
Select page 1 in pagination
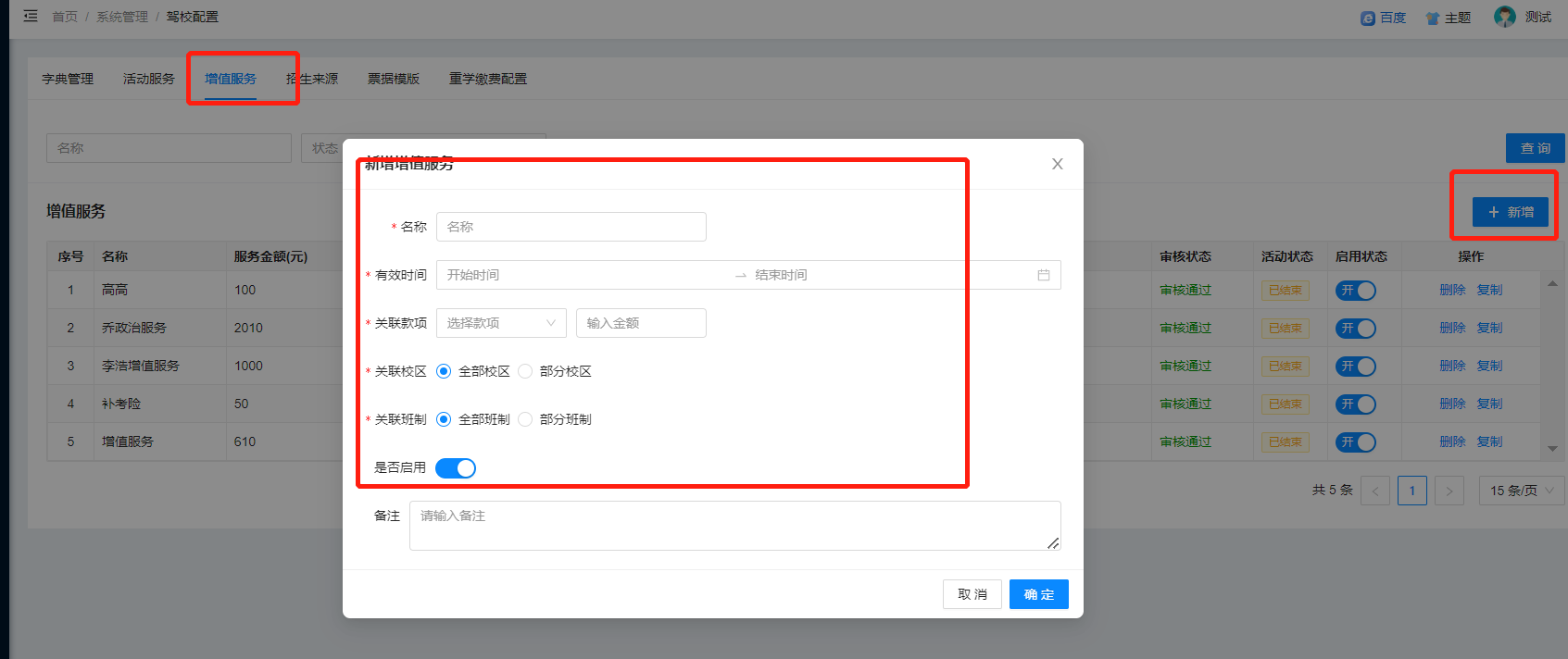pos(1412,491)
